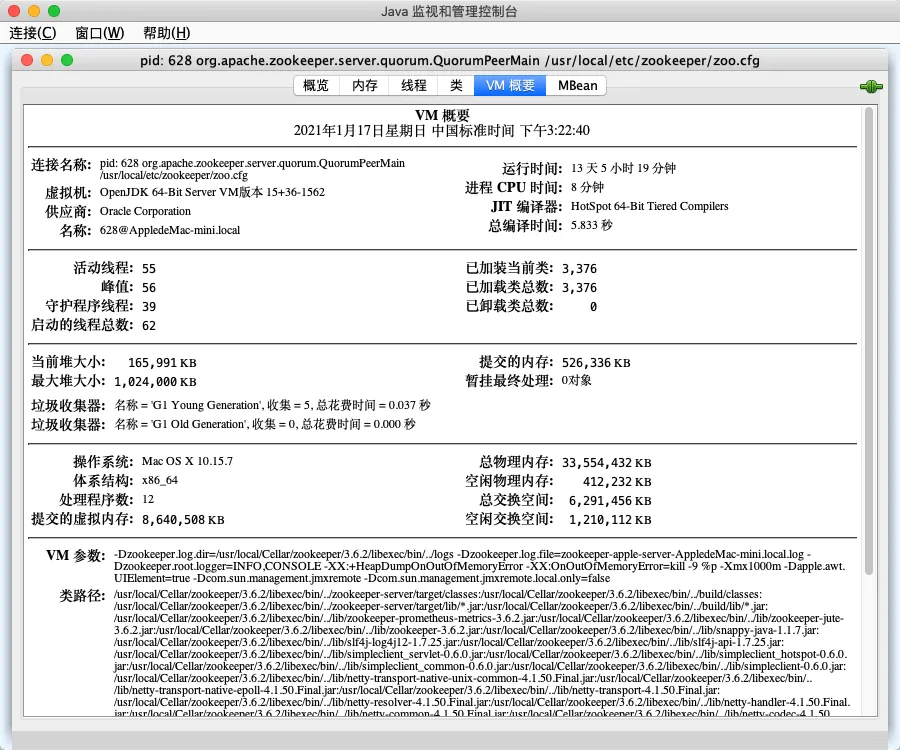This screenshot has width=900, height=750.
Task: Switch to the 概览 tab
Action: click(316, 86)
